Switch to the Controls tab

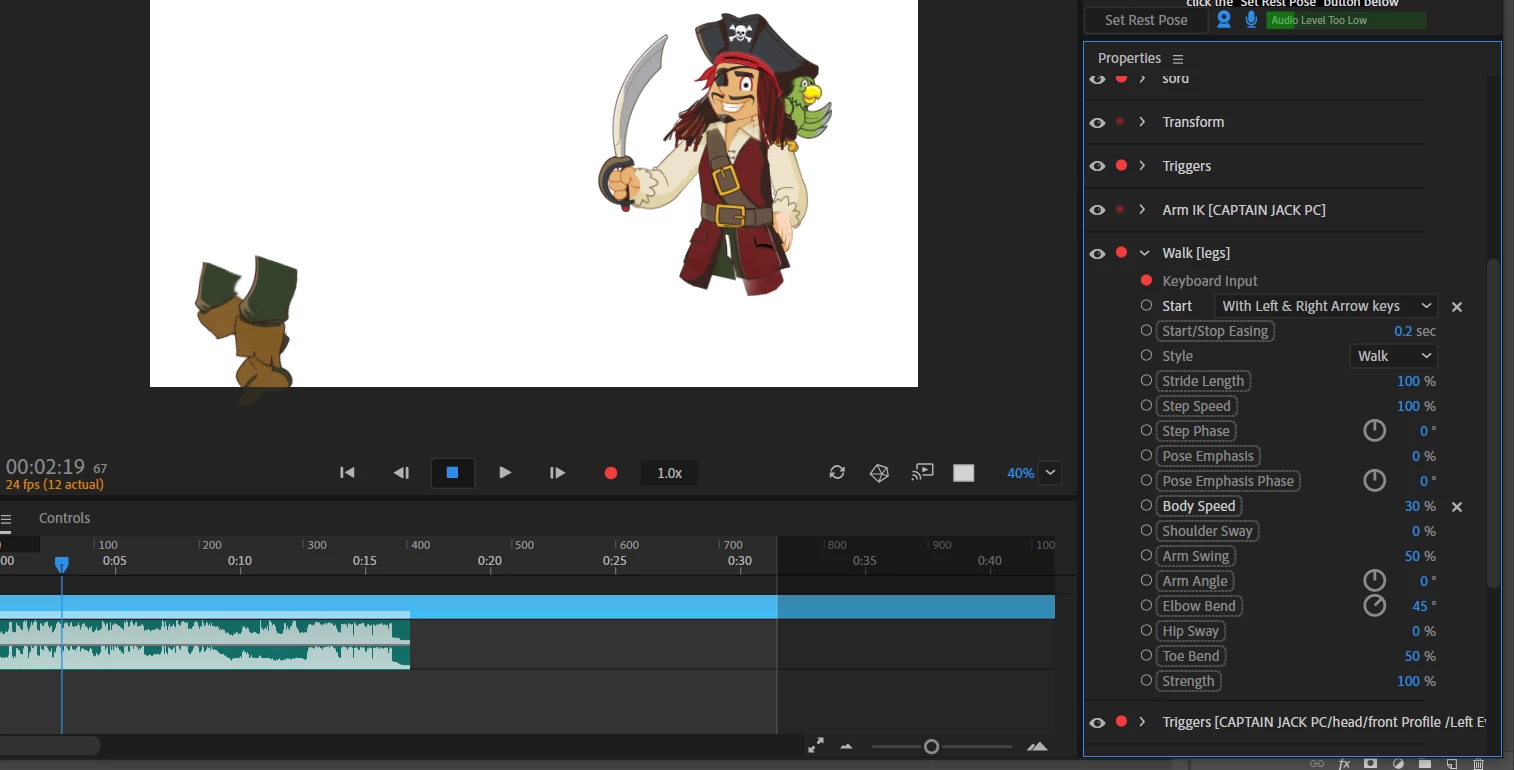point(64,518)
